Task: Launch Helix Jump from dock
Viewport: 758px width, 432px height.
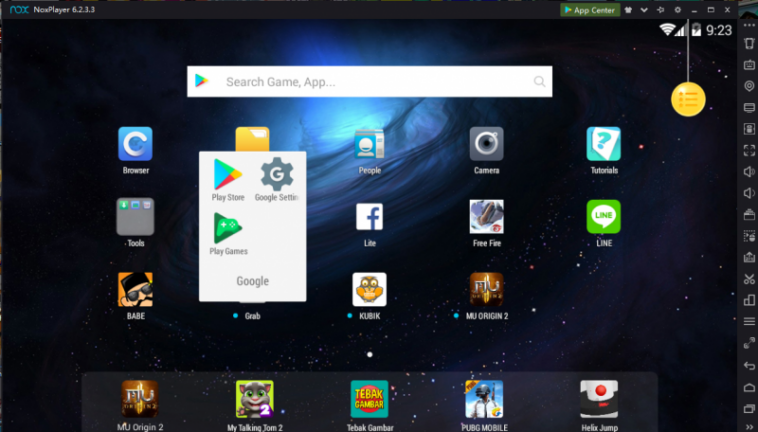Action: coord(599,399)
